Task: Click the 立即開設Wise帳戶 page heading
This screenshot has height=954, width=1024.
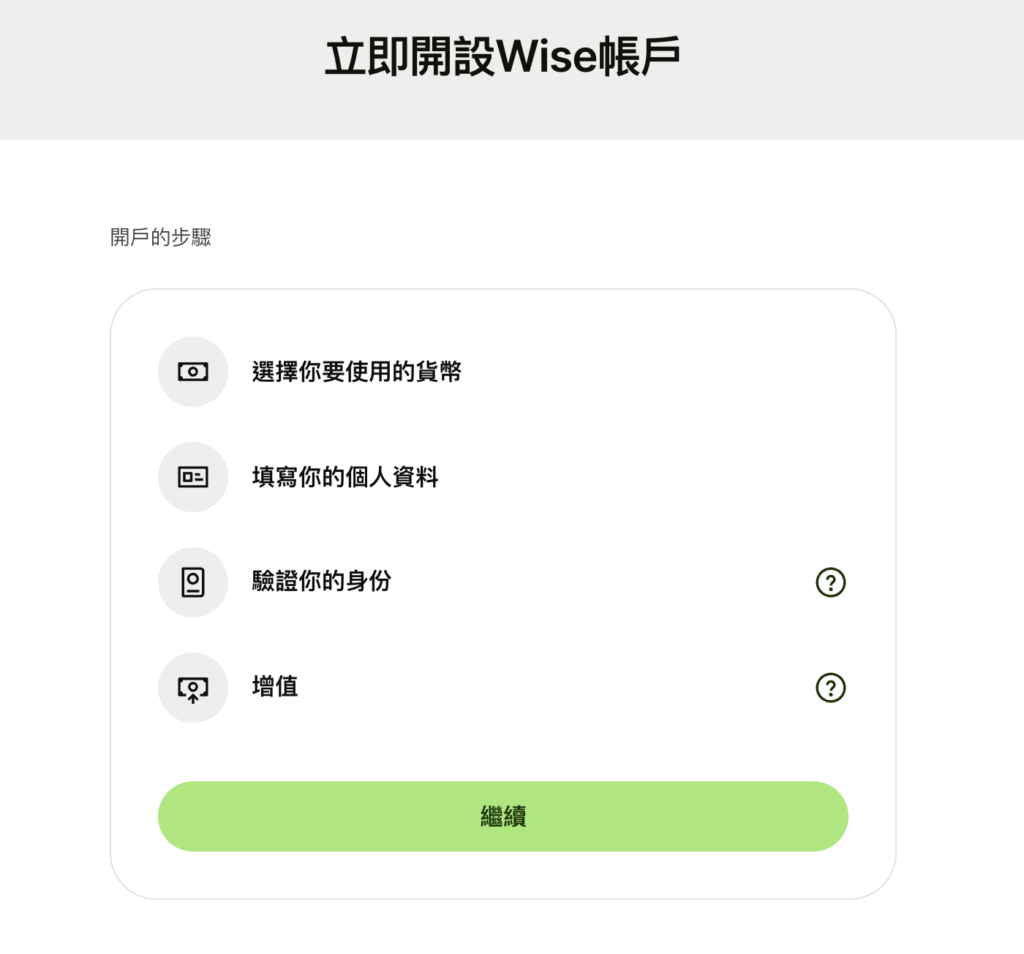Action: point(502,58)
